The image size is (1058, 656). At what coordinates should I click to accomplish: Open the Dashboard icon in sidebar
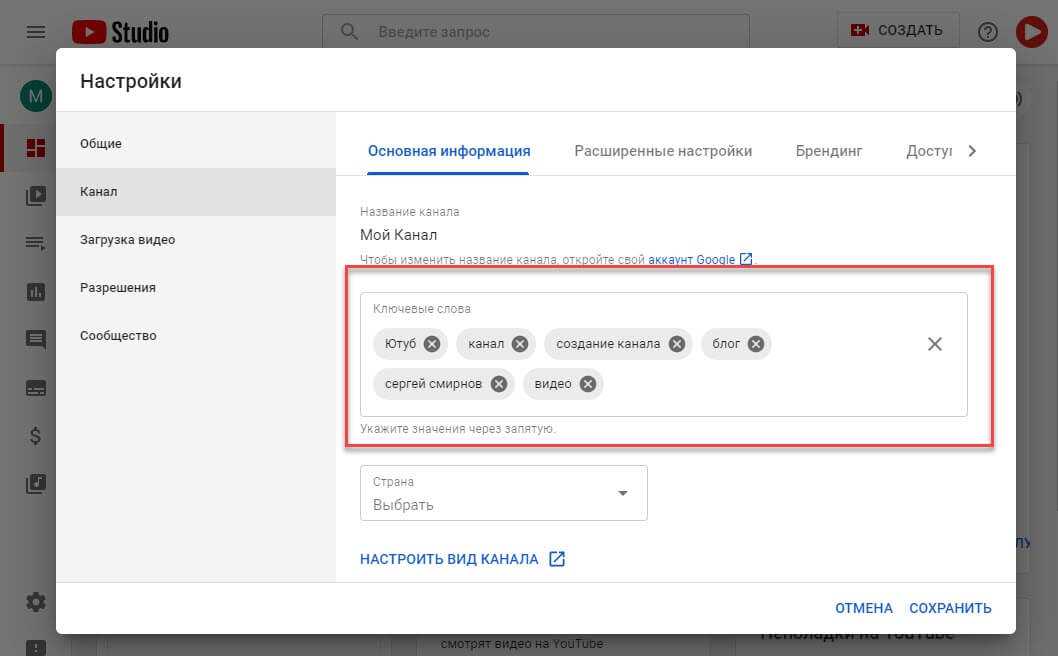click(36, 147)
